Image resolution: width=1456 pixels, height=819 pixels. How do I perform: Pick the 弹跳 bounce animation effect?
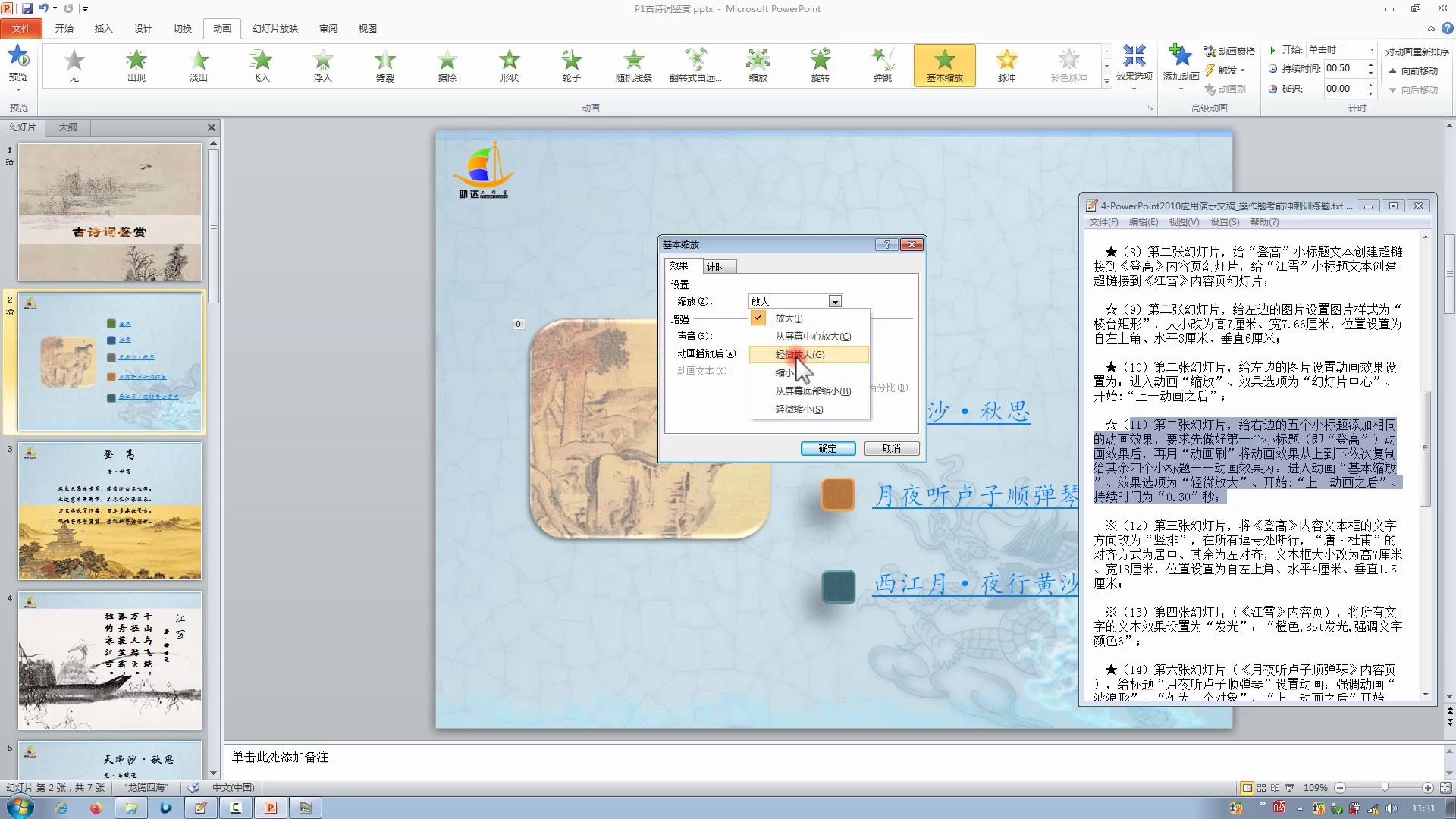[882, 64]
